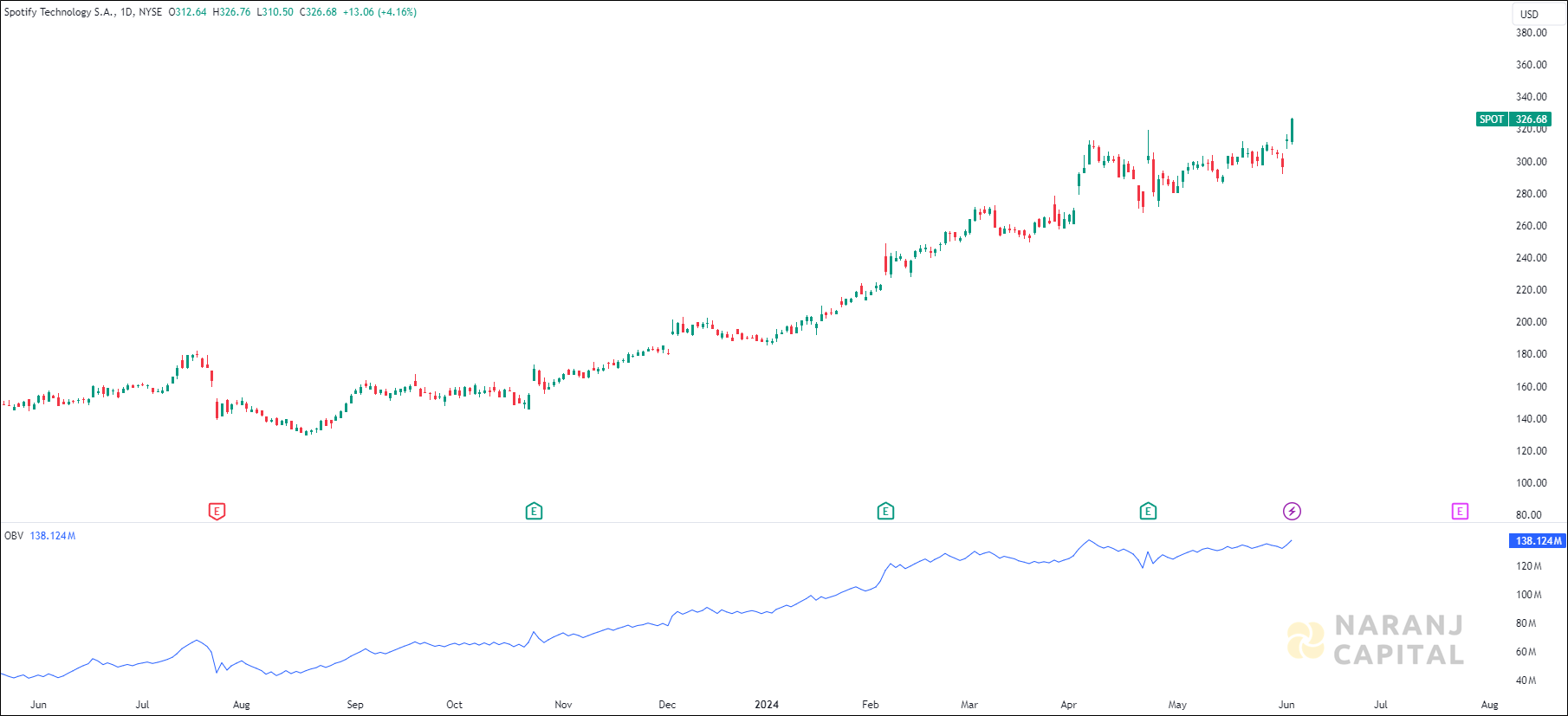
Task: Click the red earnings E marker
Action: (217, 512)
